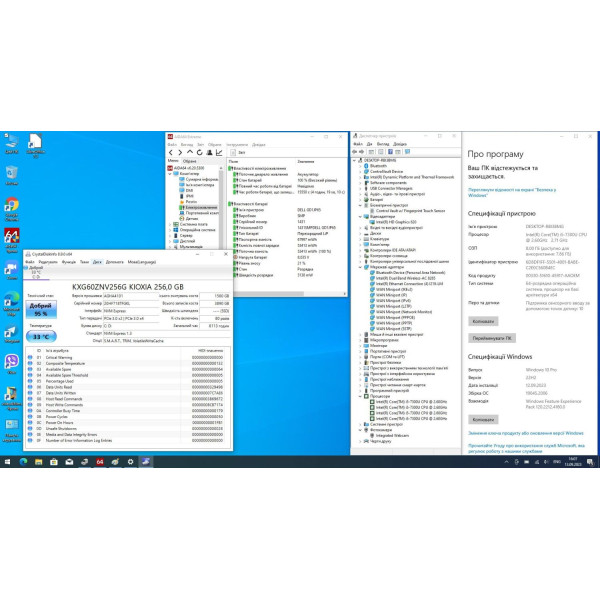Select the C: D: disk tab in CrystalDiskInfo

(x=36, y=272)
